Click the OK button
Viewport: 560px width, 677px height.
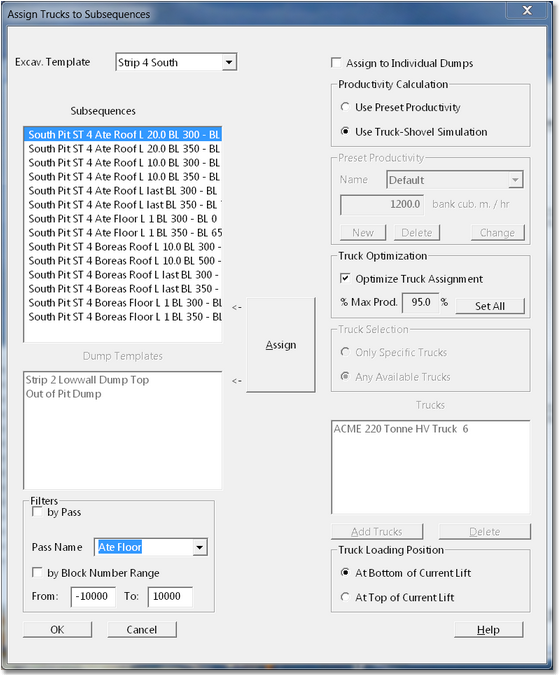click(x=57, y=630)
